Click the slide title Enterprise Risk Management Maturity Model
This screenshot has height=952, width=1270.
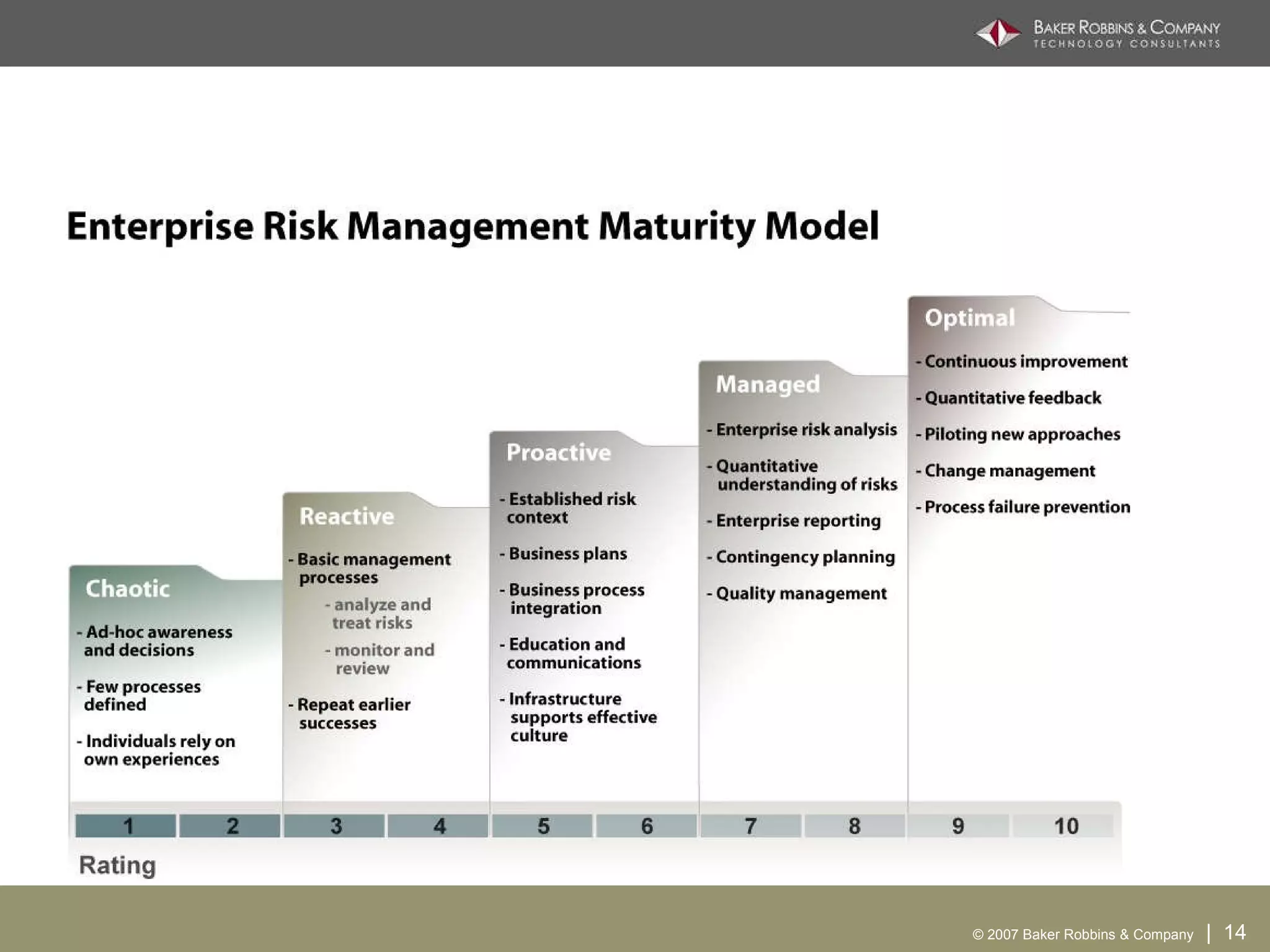point(473,226)
